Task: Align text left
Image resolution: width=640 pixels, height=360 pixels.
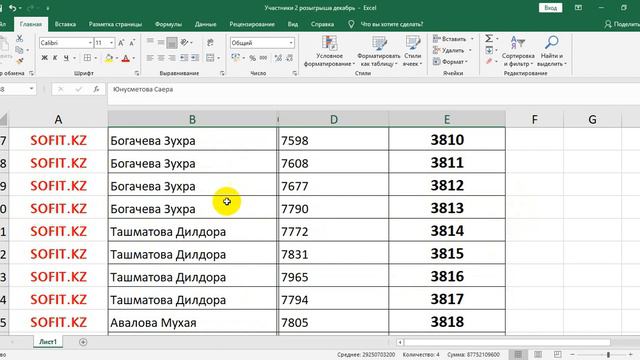Action: coord(150,58)
